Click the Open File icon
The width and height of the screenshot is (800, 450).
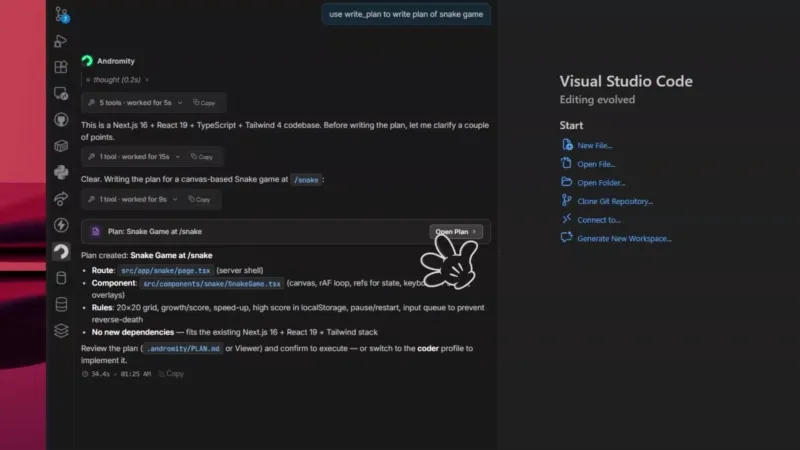click(x=566, y=163)
